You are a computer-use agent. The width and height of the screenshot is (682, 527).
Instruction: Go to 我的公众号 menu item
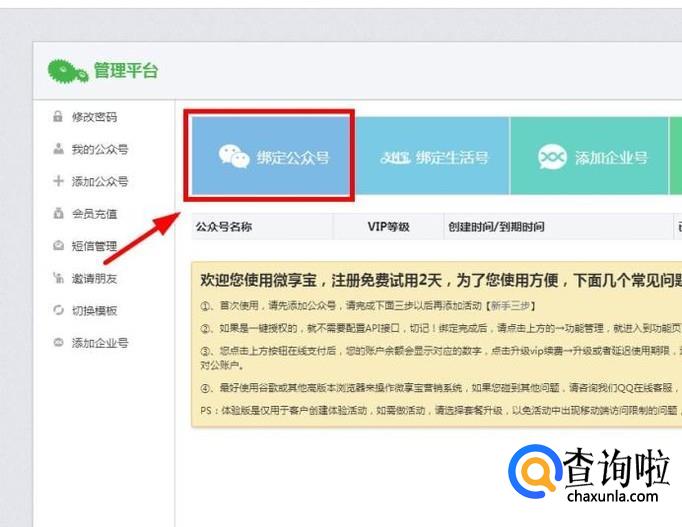pos(100,149)
